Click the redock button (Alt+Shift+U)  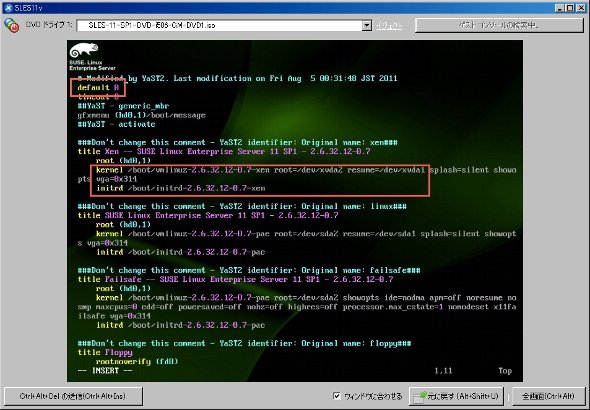tap(456, 396)
